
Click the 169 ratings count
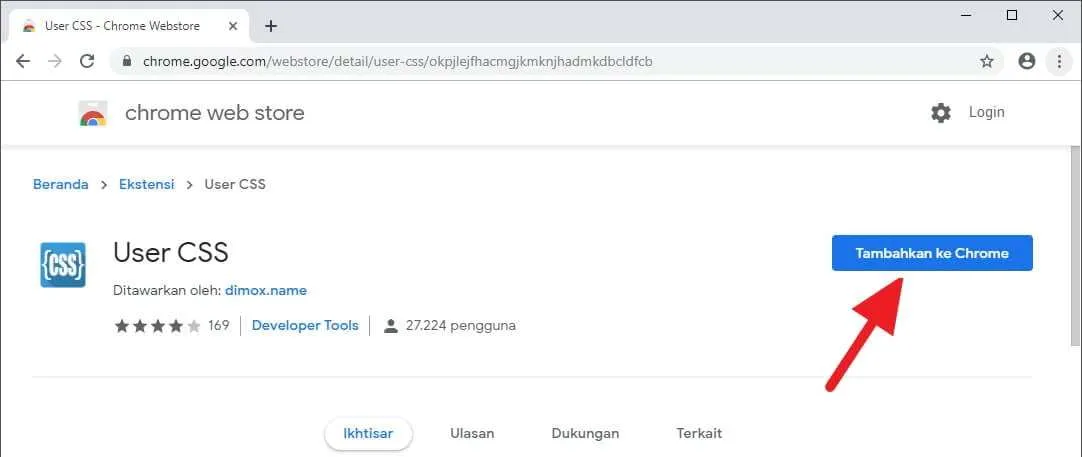pos(218,325)
